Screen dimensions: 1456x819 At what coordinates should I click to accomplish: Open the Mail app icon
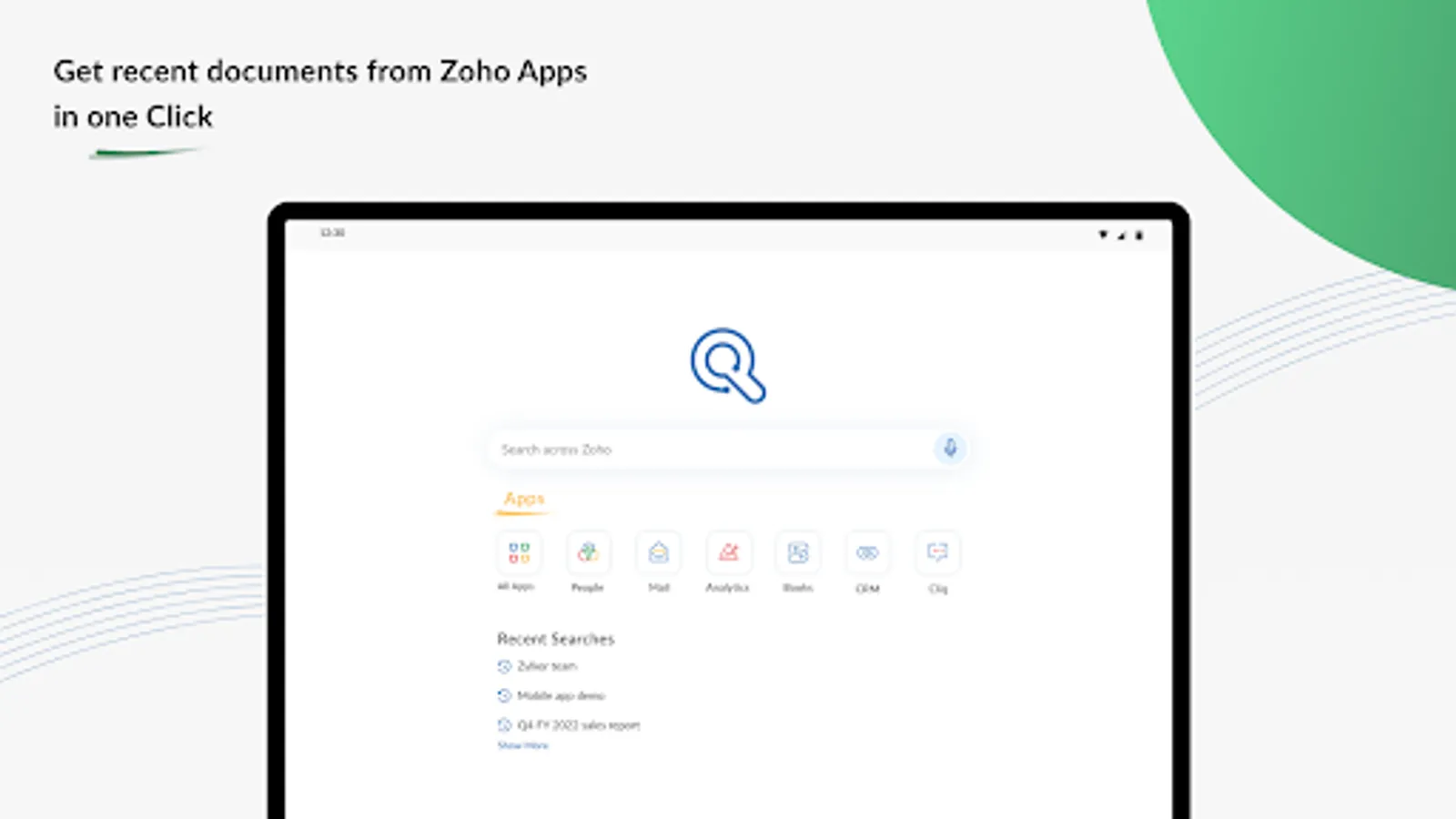point(659,552)
